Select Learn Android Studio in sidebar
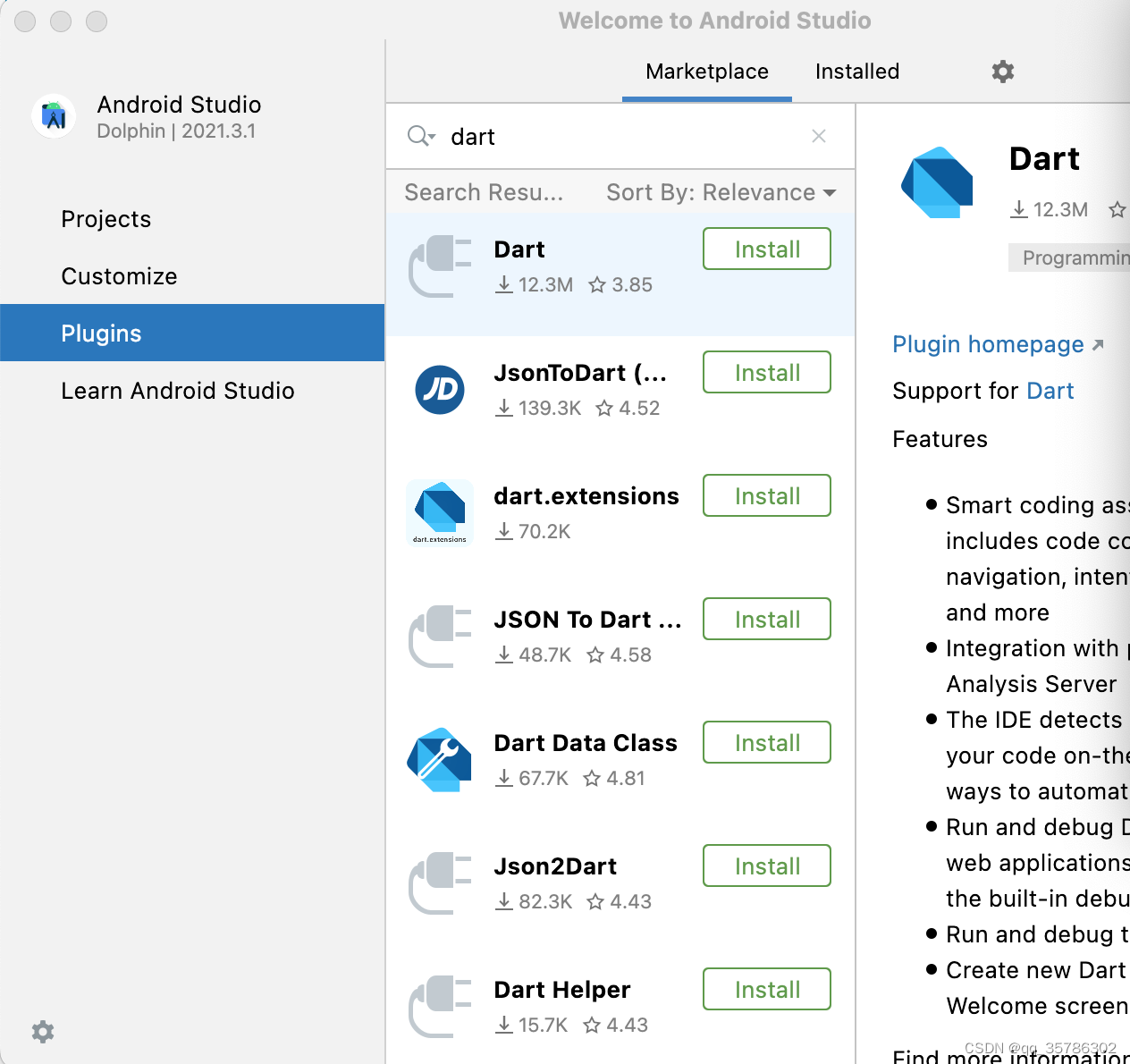1130x1064 pixels. [x=177, y=391]
